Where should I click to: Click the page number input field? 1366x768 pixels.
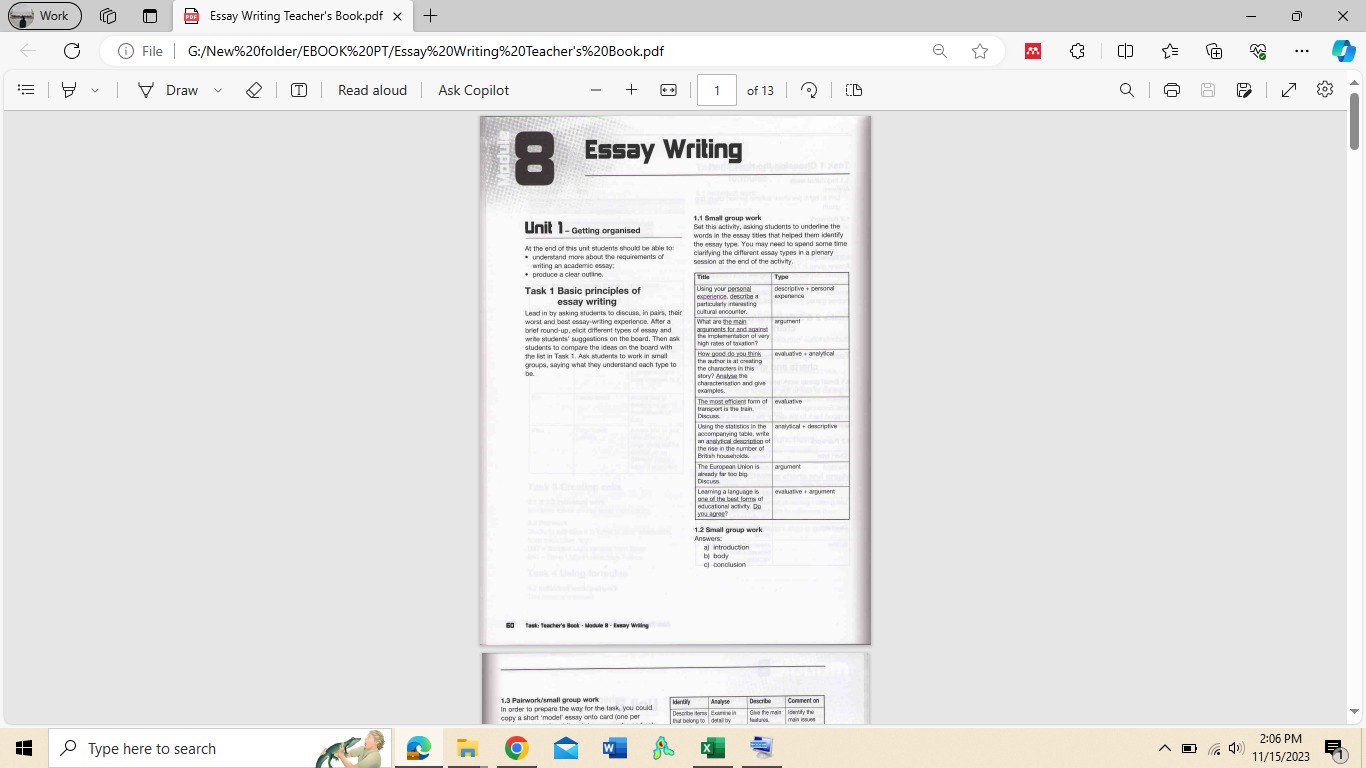click(716, 89)
